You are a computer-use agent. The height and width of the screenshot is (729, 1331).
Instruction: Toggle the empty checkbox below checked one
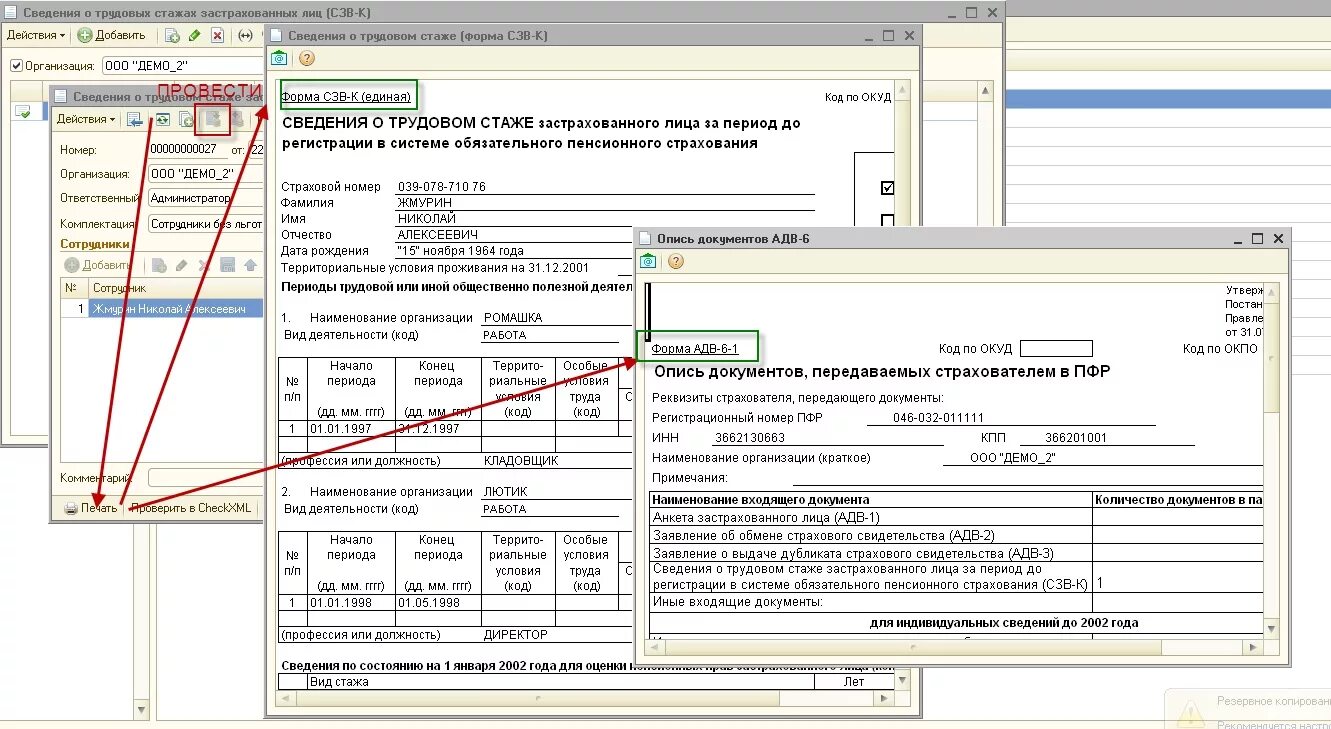pos(887,221)
